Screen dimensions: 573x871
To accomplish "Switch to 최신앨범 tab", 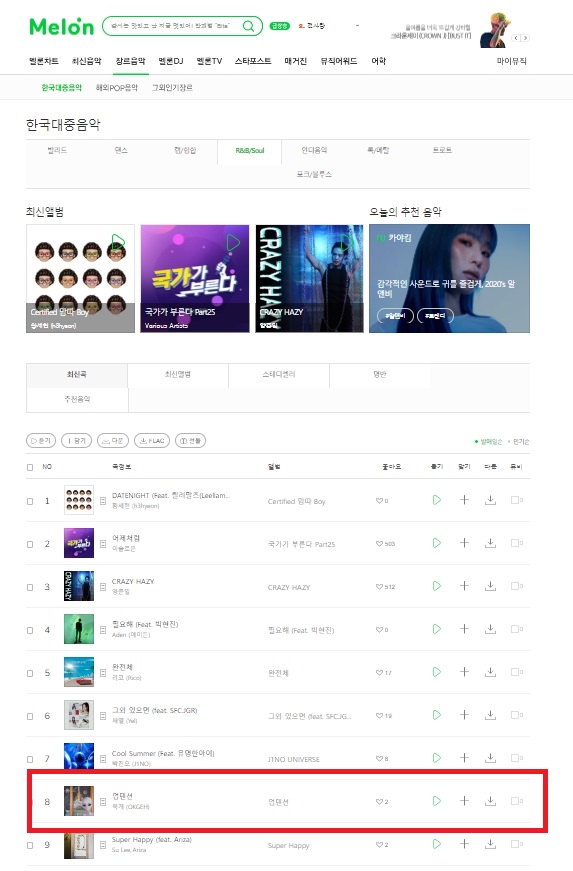I will 178,374.
